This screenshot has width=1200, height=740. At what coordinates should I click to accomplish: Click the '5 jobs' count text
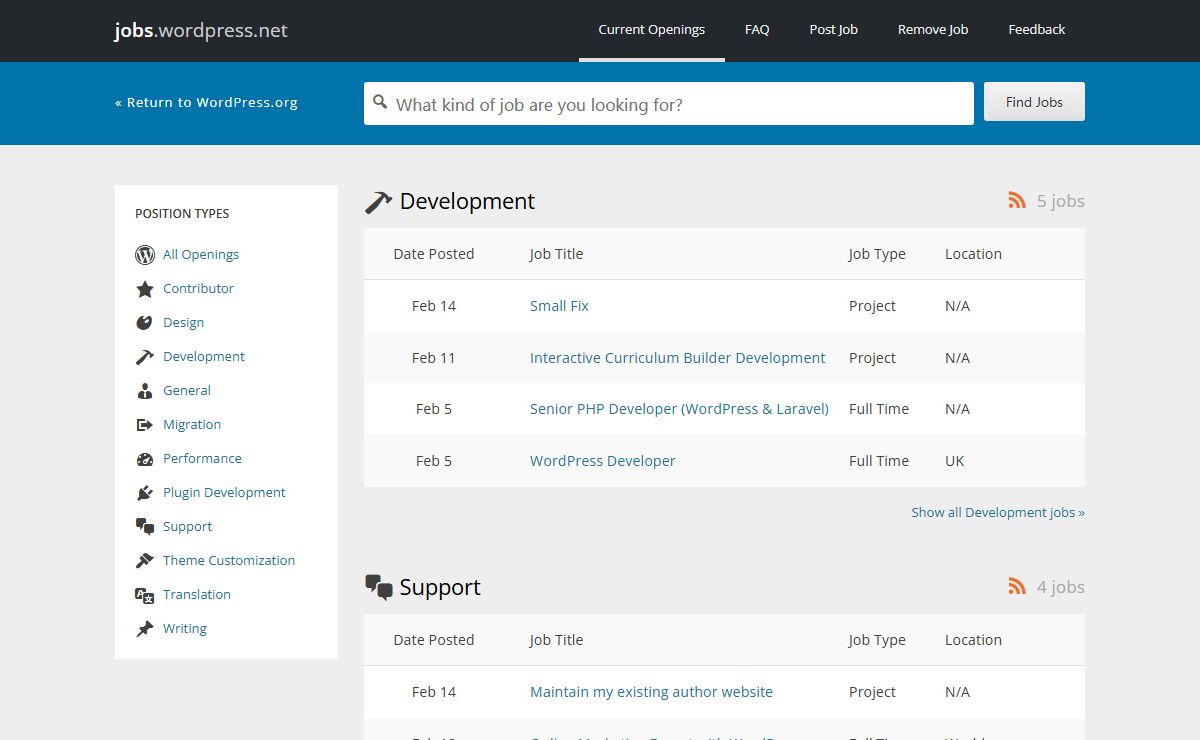point(1061,201)
